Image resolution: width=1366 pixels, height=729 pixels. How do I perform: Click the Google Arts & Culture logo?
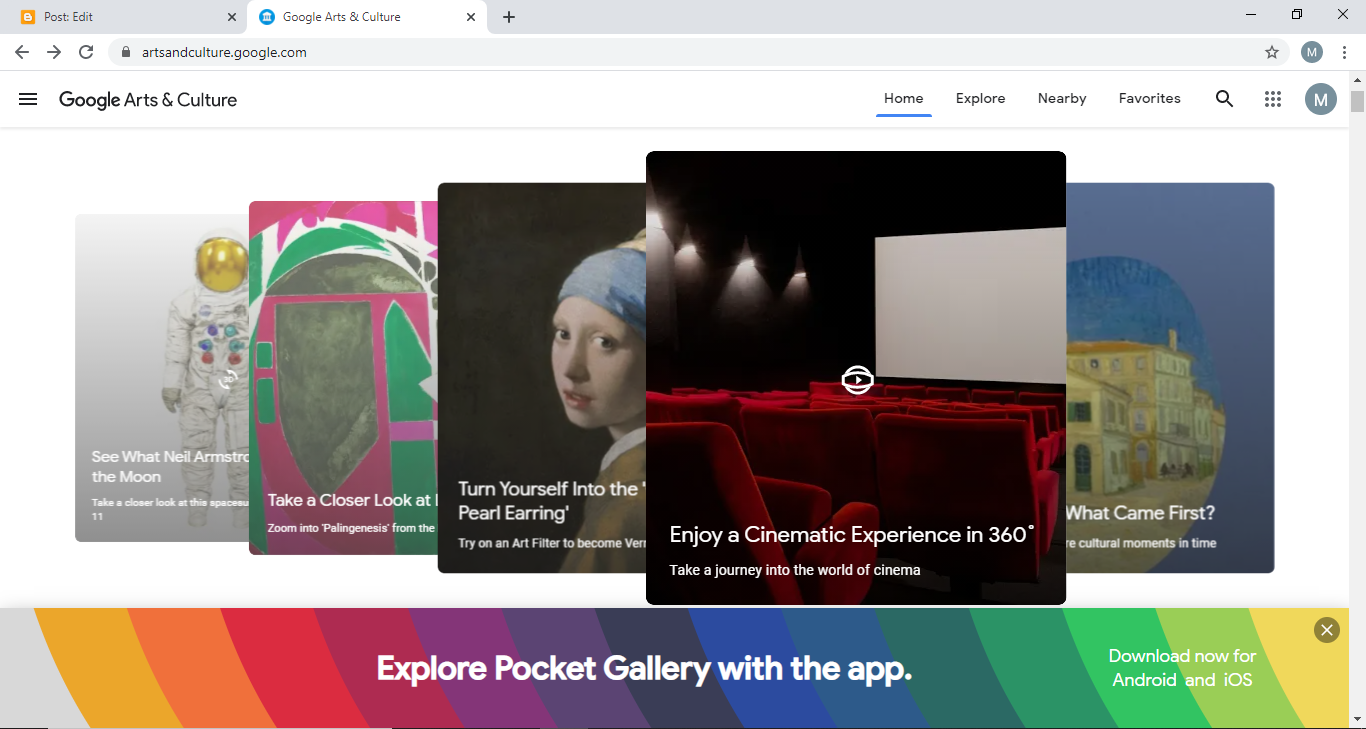(x=148, y=100)
